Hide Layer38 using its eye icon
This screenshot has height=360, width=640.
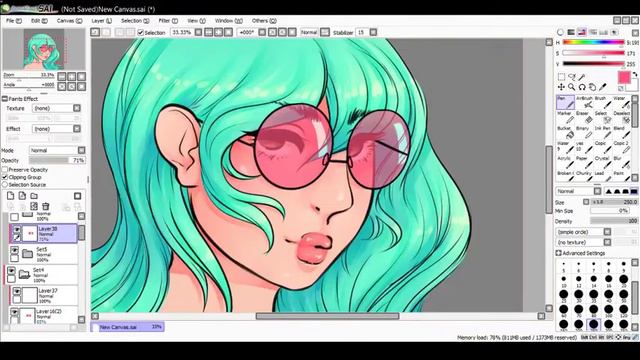pos(17,230)
